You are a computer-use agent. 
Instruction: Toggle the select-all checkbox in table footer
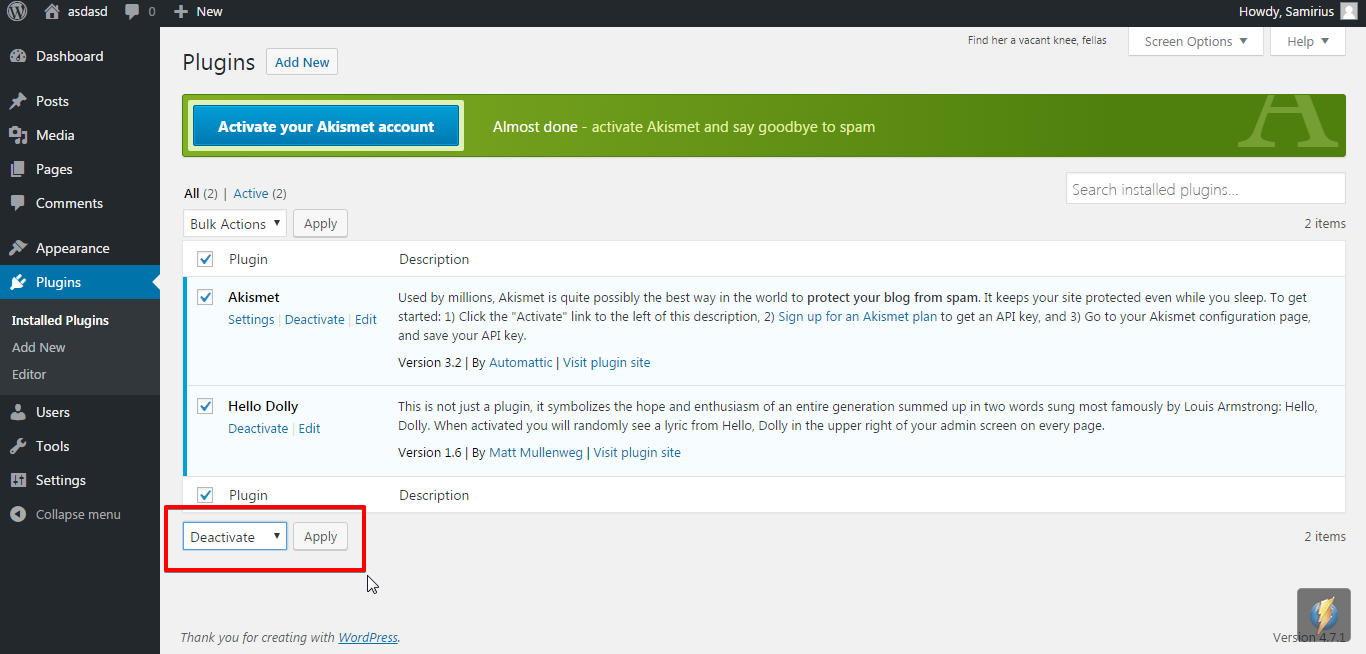click(x=205, y=495)
